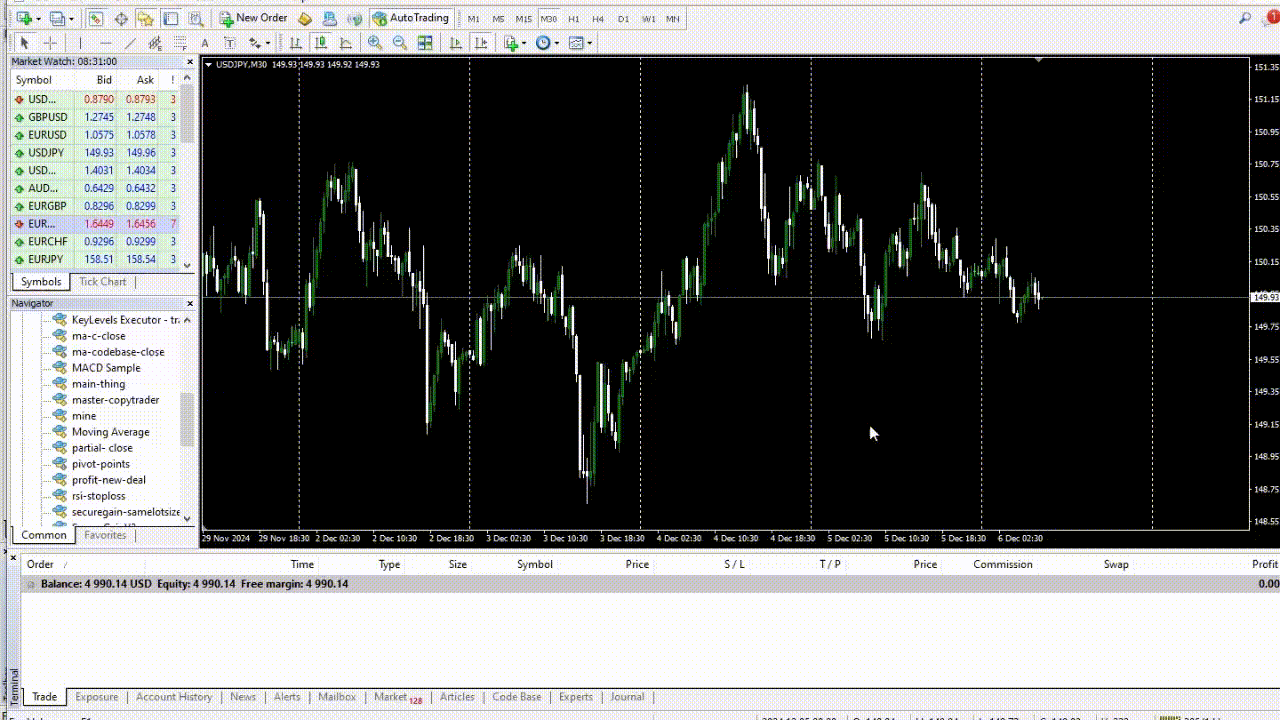Click the New Order button
Viewport: 1280px width, 720px height.
pyautogui.click(x=254, y=18)
